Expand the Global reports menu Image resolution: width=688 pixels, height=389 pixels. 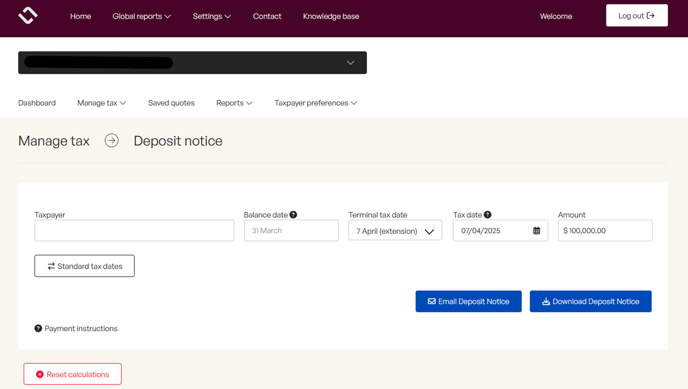tap(141, 16)
